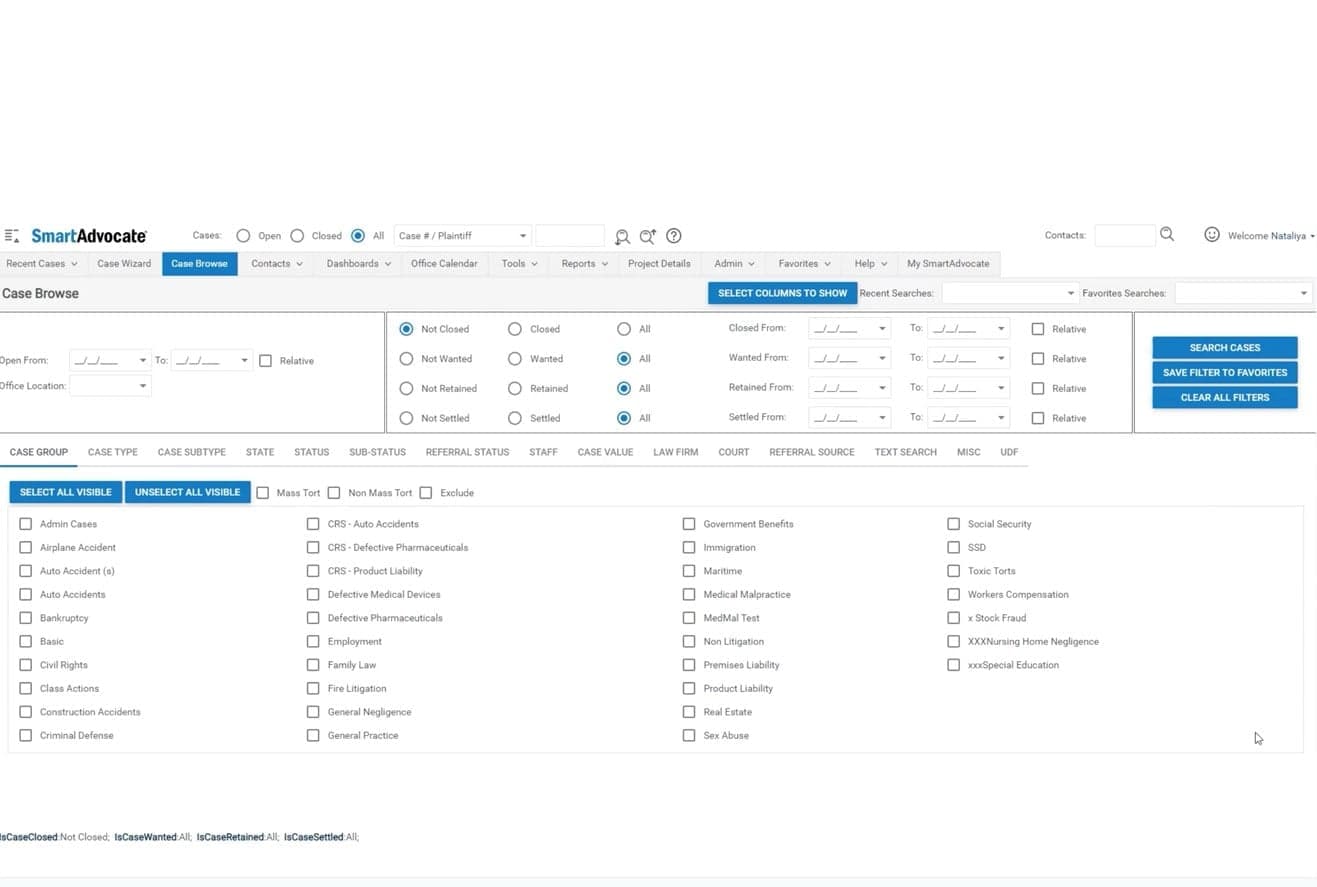Open the Office Location dropdown
Viewport: 1317px width, 887px height.
coord(141,386)
